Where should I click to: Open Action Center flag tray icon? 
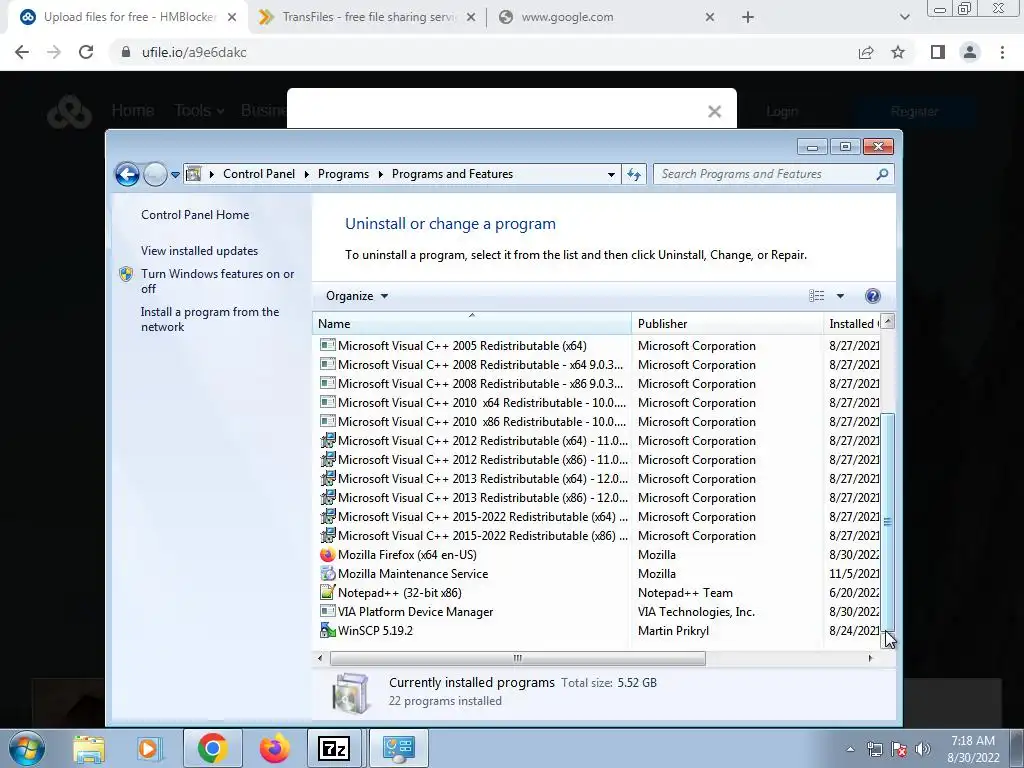899,749
